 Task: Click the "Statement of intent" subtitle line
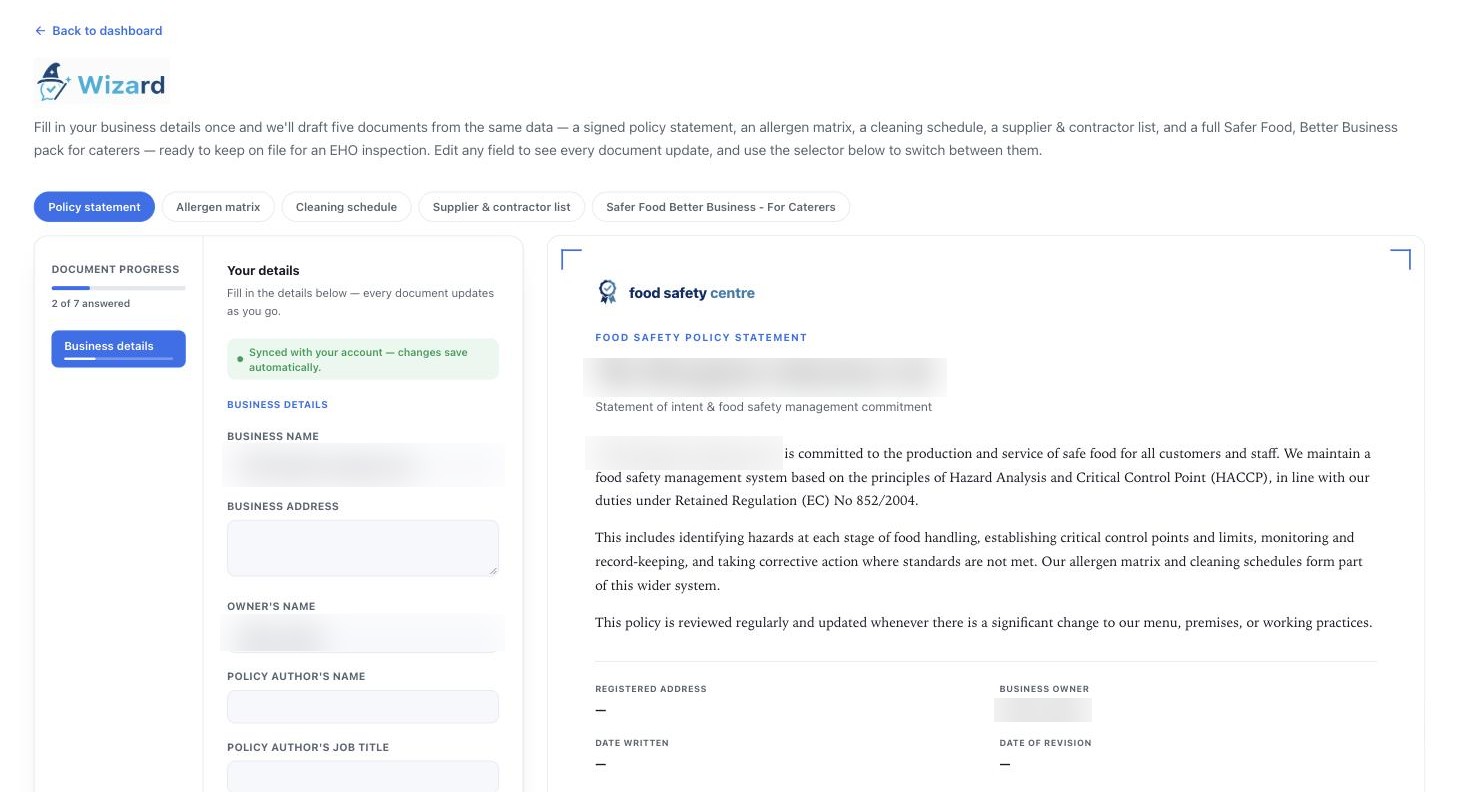click(763, 407)
